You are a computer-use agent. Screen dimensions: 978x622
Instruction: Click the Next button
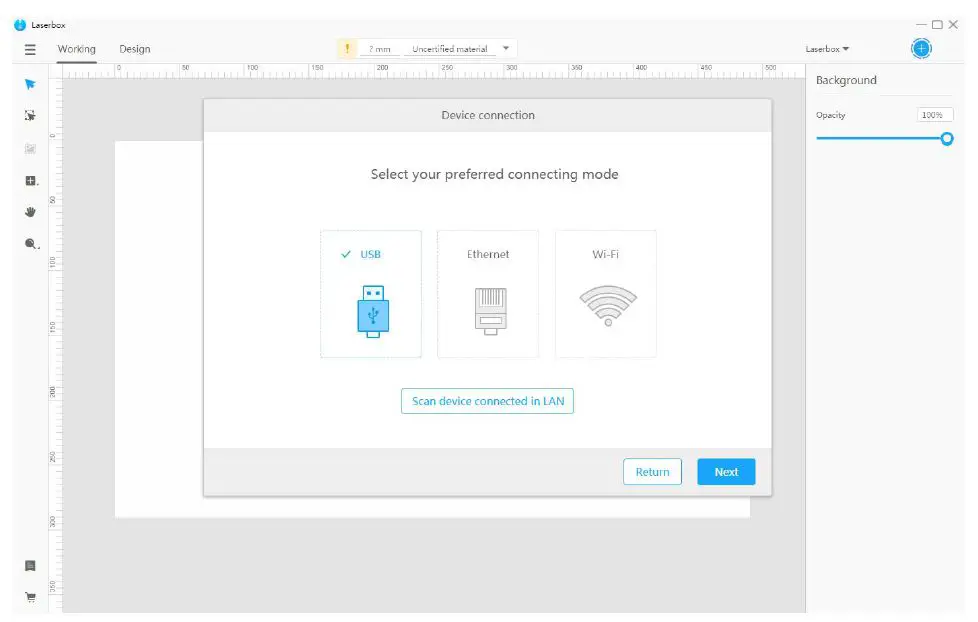pos(726,472)
